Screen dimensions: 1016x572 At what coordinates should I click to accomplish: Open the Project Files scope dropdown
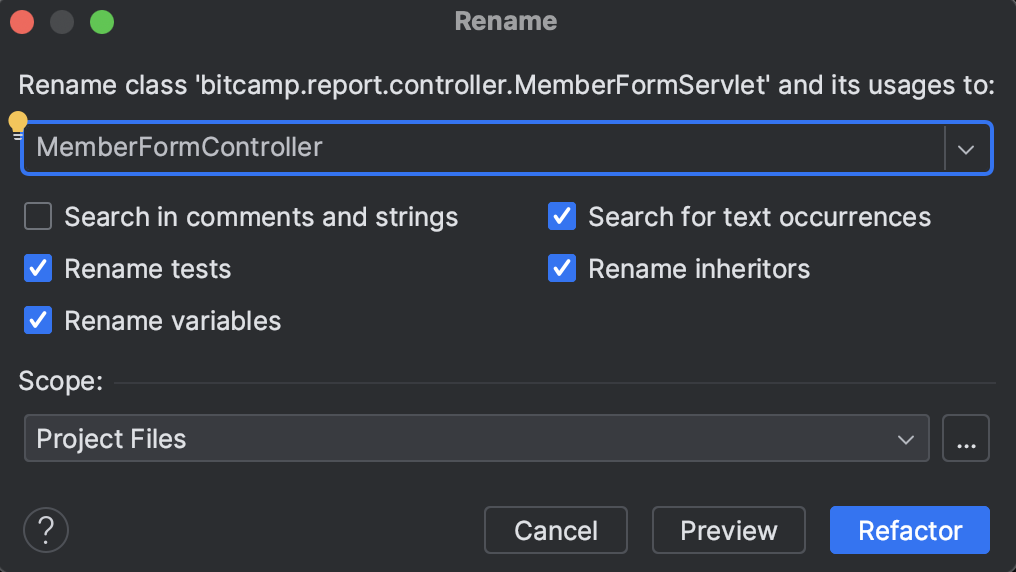pyautogui.click(x=476, y=439)
